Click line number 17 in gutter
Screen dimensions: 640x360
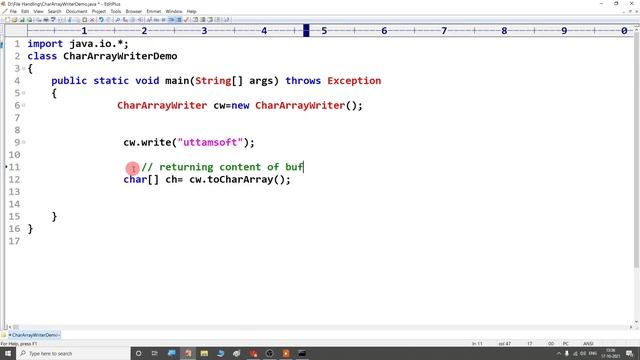(14, 241)
